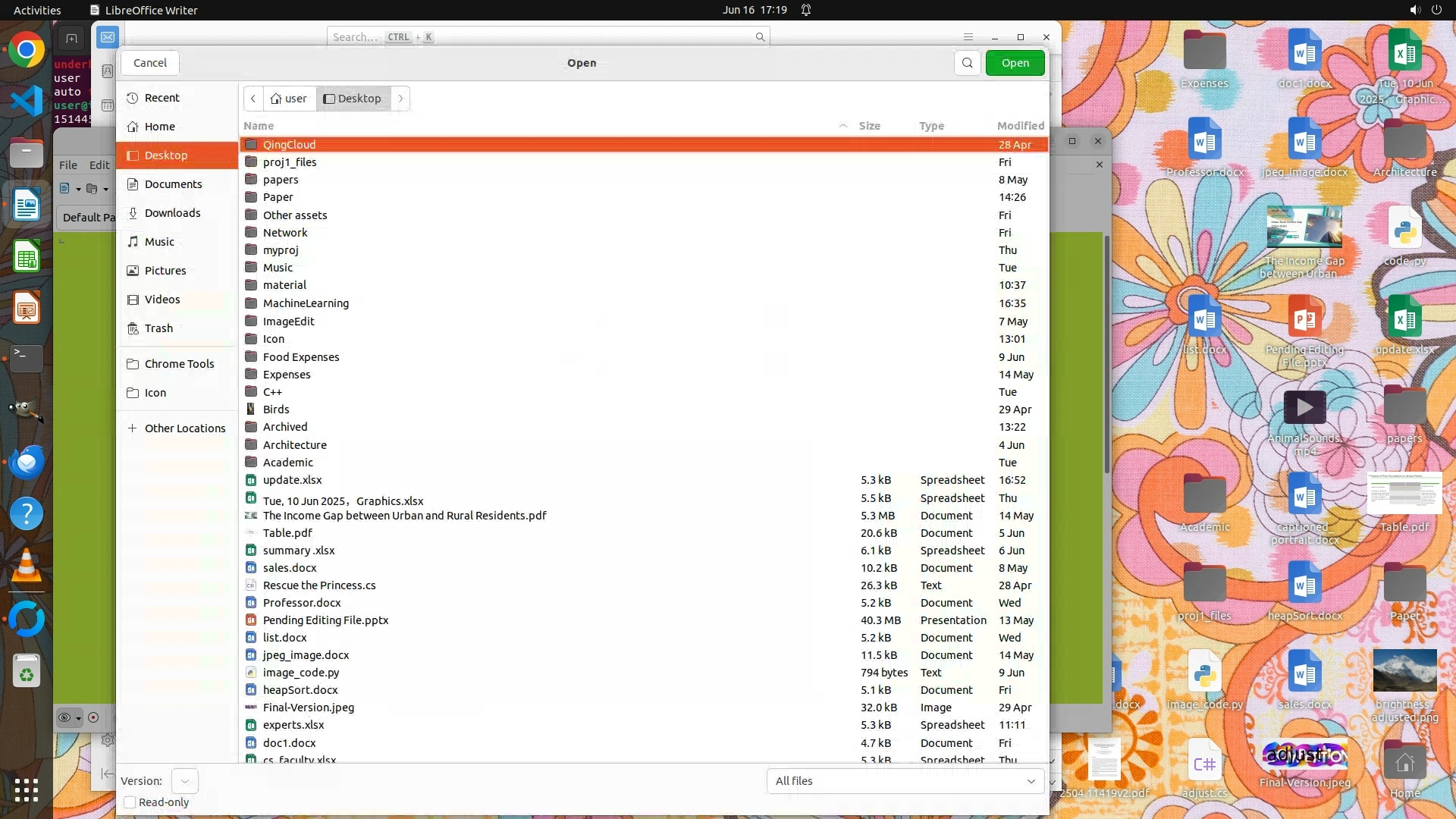Viewport: 1456px width, 819px height.
Task: Cancel the Open dialog
Action: click(149, 63)
